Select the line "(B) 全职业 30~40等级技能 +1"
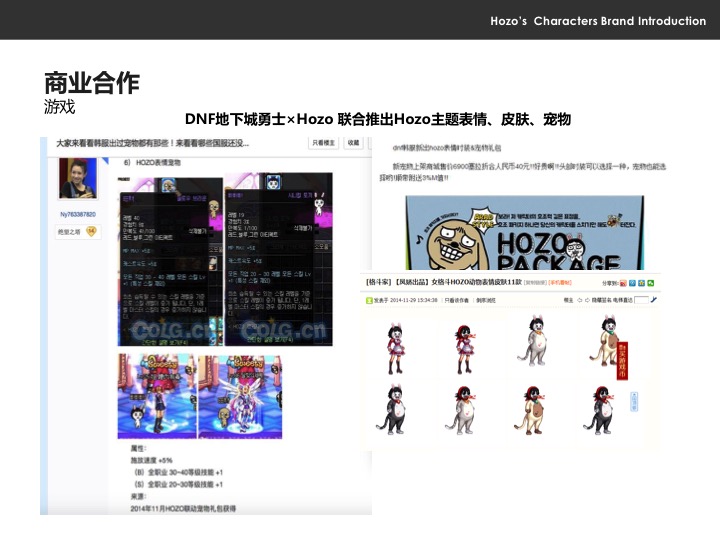 (x=178, y=472)
